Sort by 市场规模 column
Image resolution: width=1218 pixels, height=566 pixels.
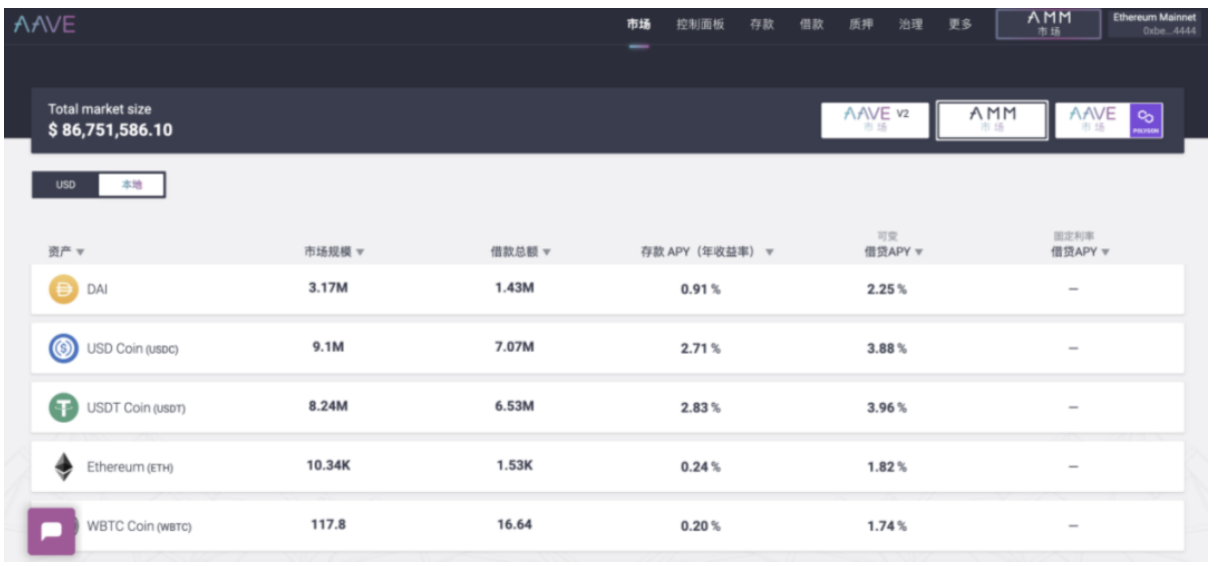[334, 252]
